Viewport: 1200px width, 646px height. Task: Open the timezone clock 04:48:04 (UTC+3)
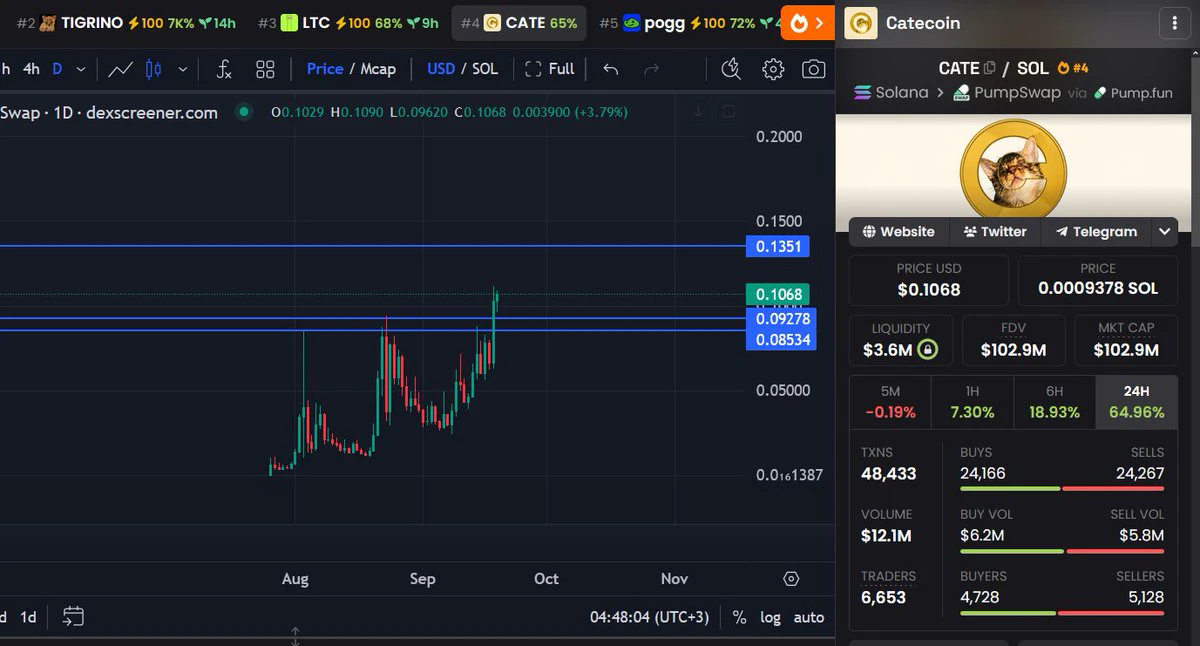pos(649,617)
